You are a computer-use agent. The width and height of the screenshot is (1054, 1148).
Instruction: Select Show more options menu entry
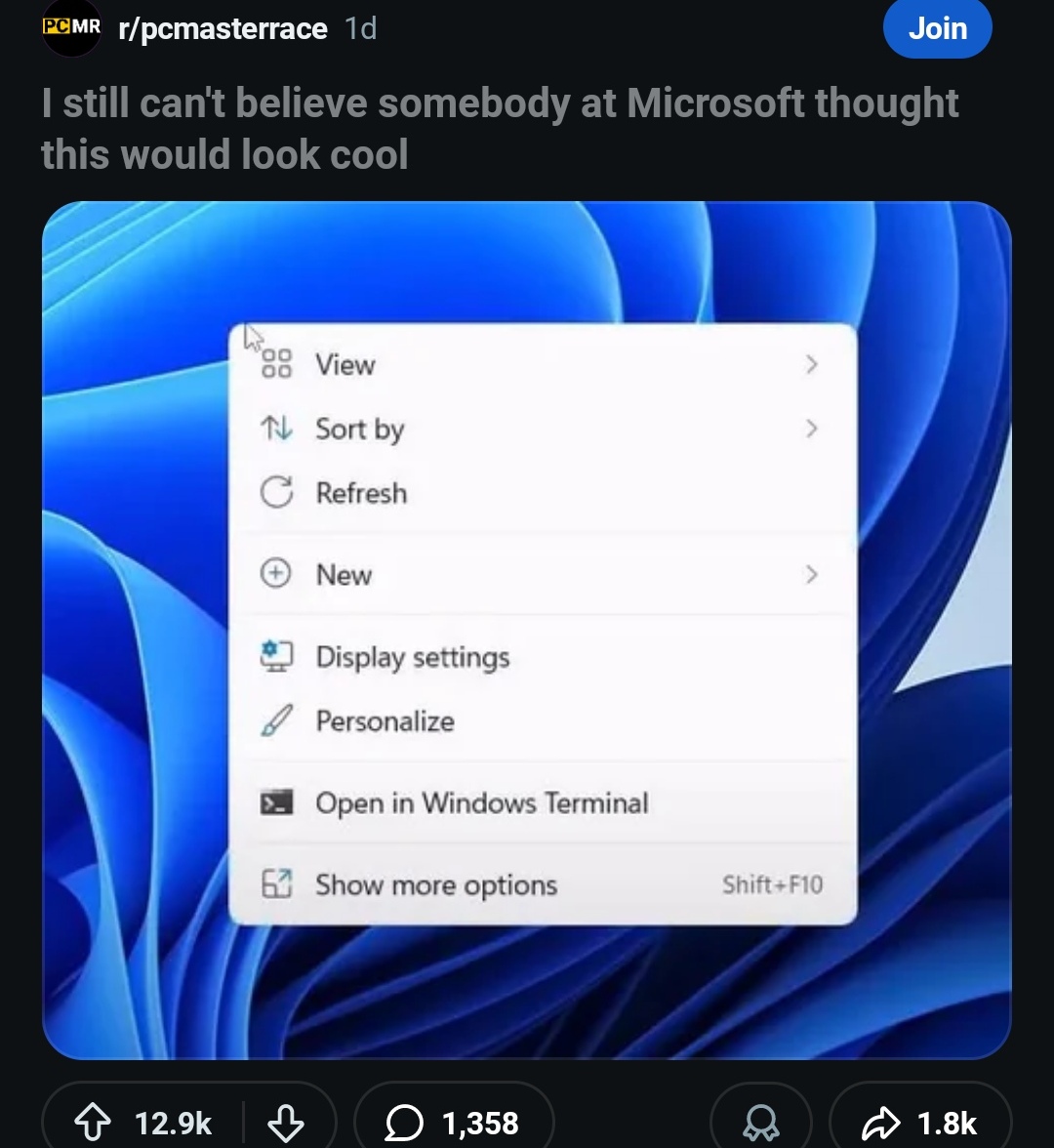click(436, 885)
